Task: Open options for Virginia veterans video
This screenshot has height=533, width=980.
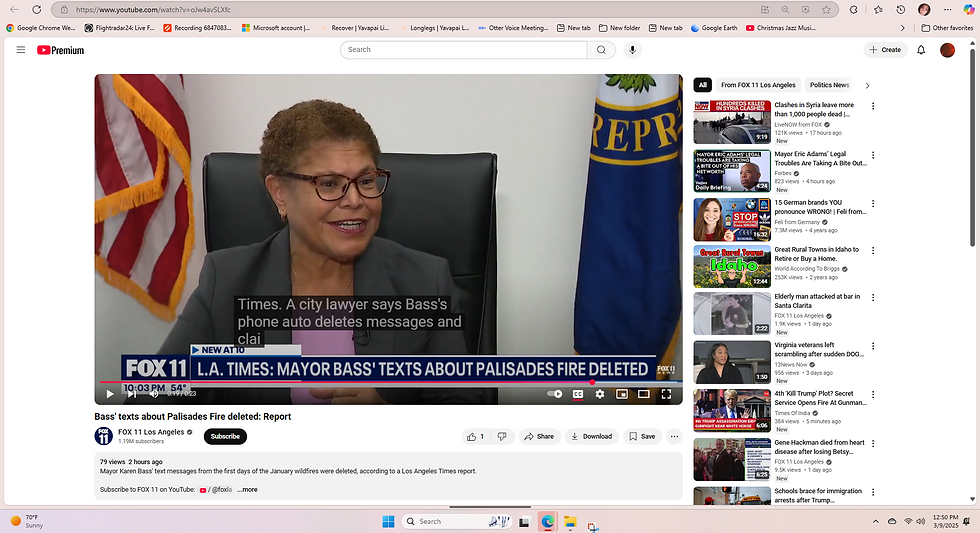Action: 873,346
